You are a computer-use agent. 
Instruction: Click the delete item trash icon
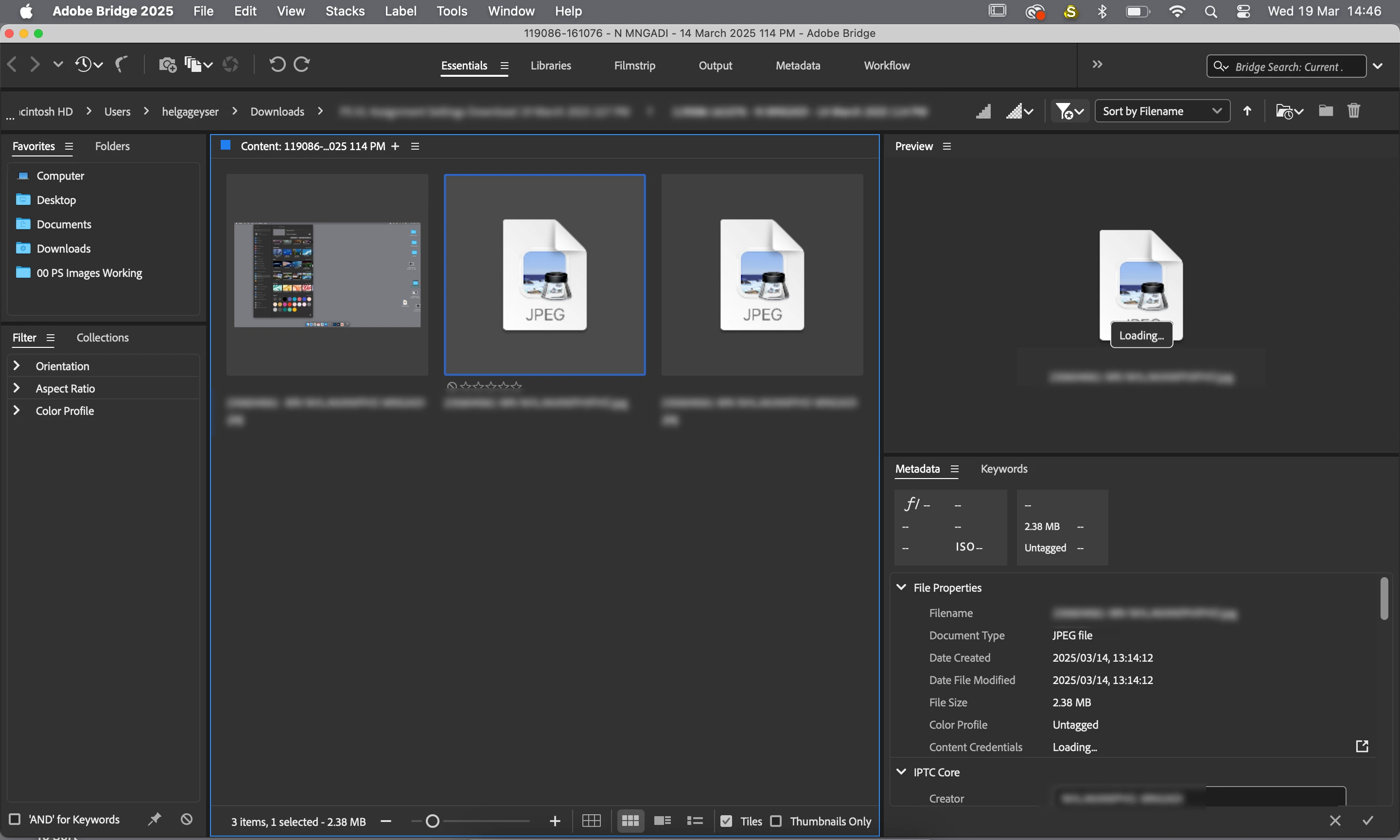(x=1353, y=111)
